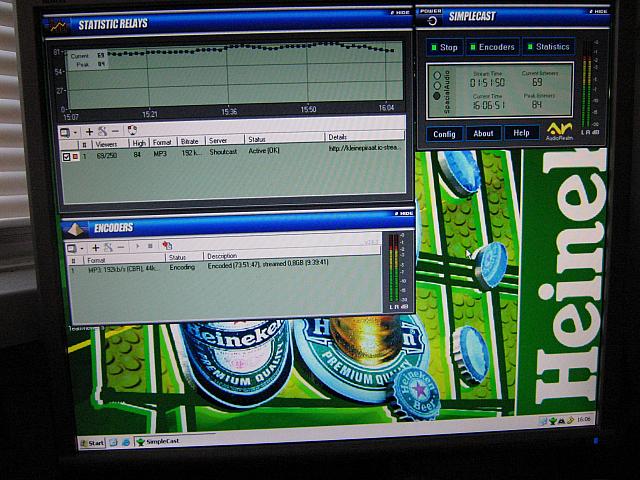The height and width of the screenshot is (480, 640).
Task: Toggle the Stop button in SimpleCast
Action: pos(445,47)
